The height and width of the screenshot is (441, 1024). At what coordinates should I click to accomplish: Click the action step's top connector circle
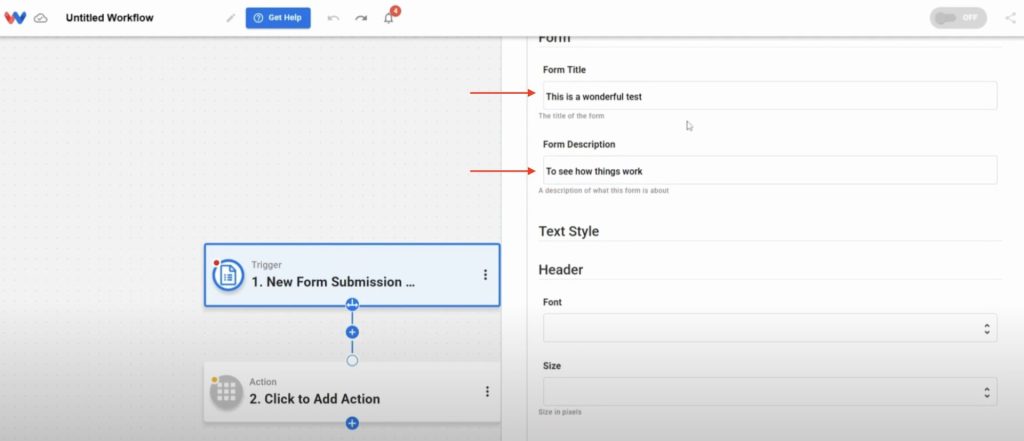pos(352,361)
